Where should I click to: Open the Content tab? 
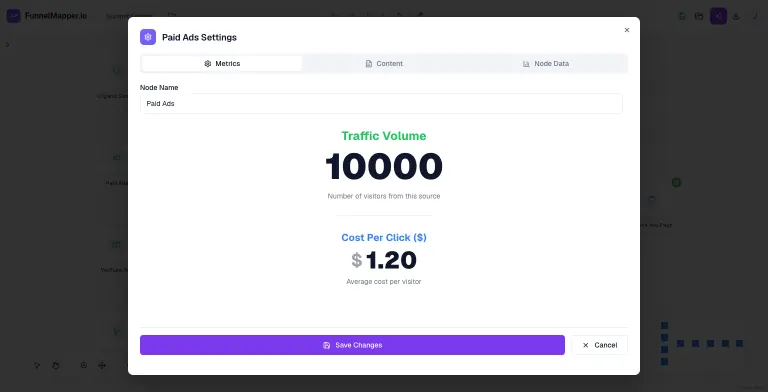coord(384,64)
